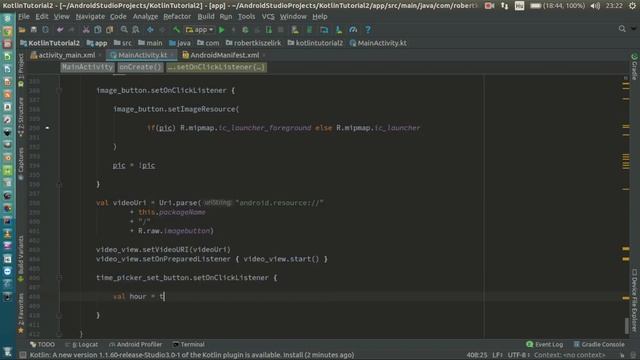Click the robertkiszelirk breadcrumb folder
Viewport: 640px width, 360px height.
point(253,43)
